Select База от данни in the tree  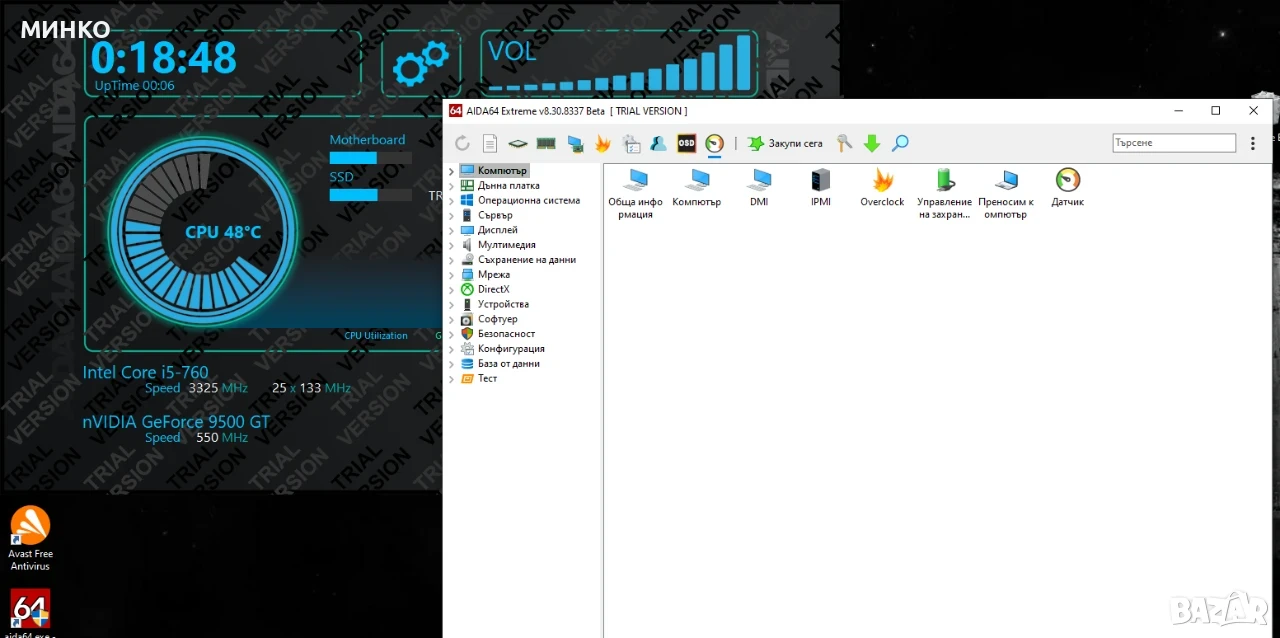coord(509,363)
